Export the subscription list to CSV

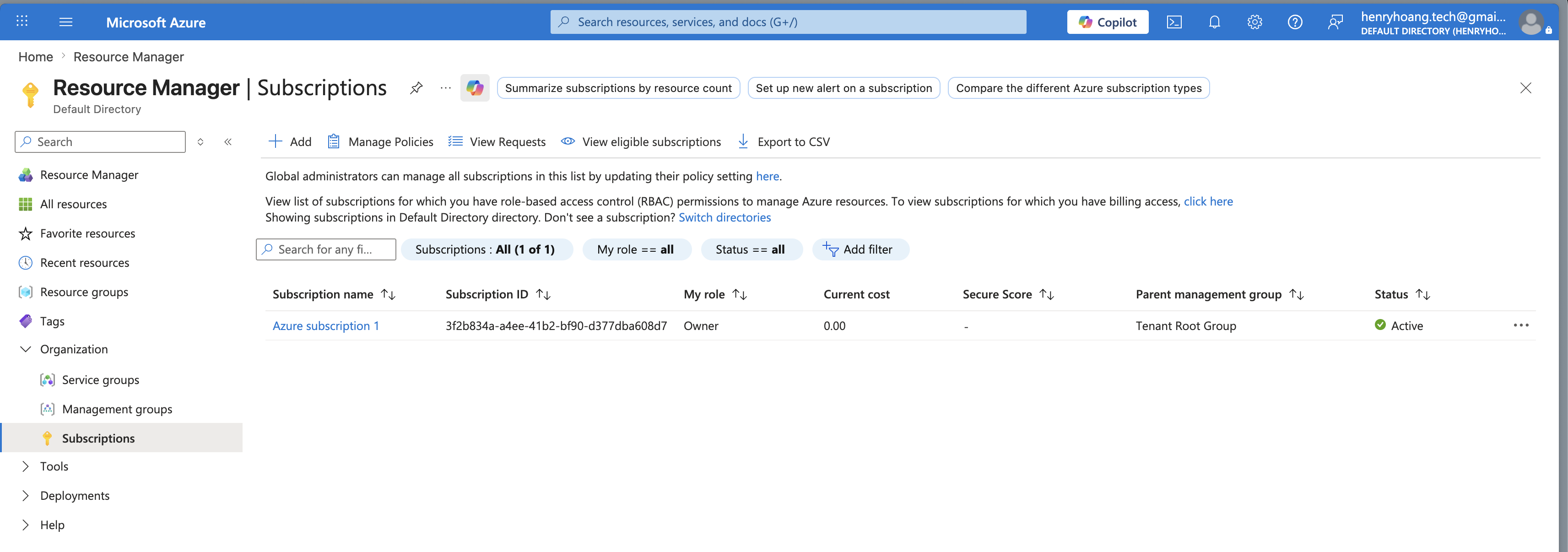tap(784, 142)
